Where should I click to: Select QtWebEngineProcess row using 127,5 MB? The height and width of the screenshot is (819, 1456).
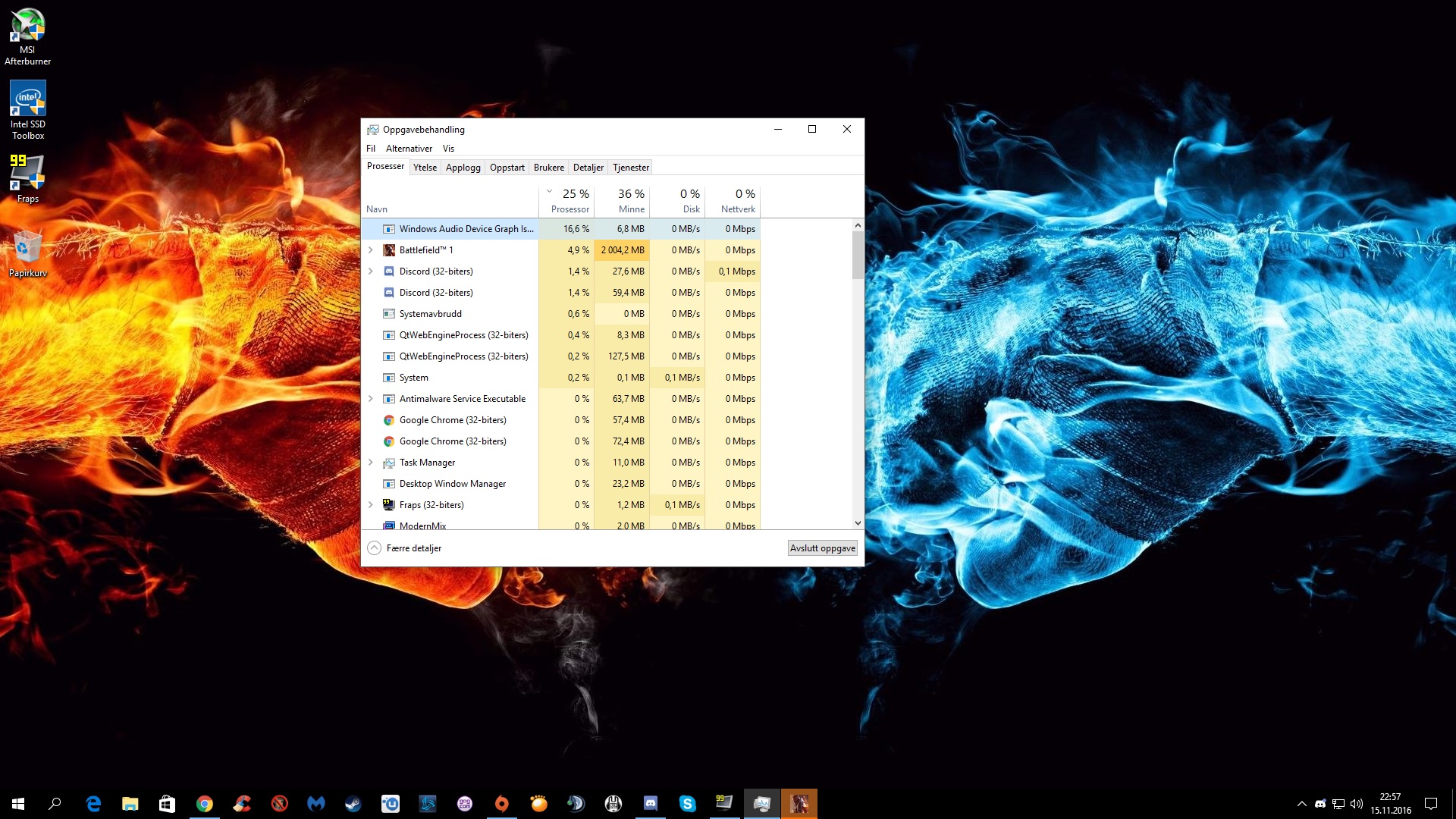(x=561, y=356)
